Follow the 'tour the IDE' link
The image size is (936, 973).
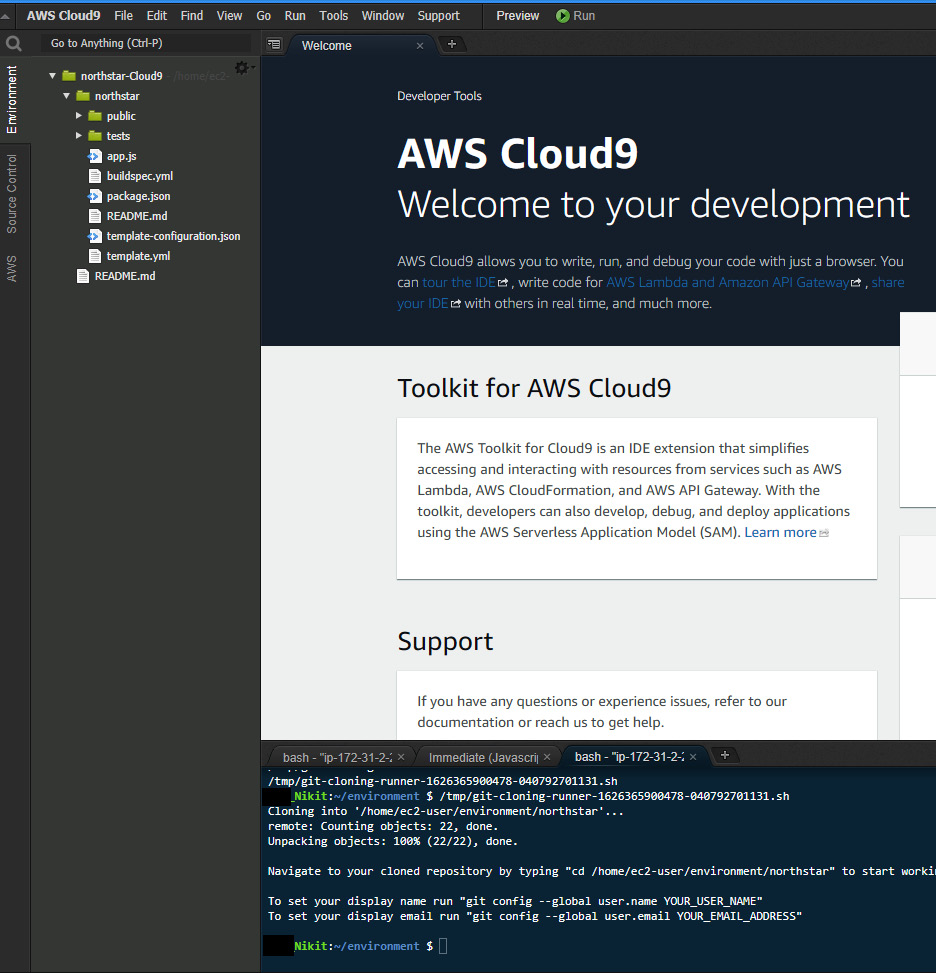coord(465,282)
